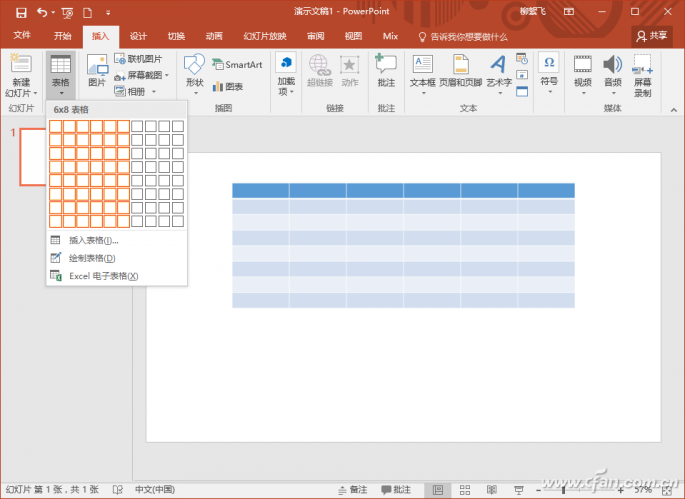Screen dimensions: 685x499
Task: Insert object icon in Text group
Action: click(522, 91)
